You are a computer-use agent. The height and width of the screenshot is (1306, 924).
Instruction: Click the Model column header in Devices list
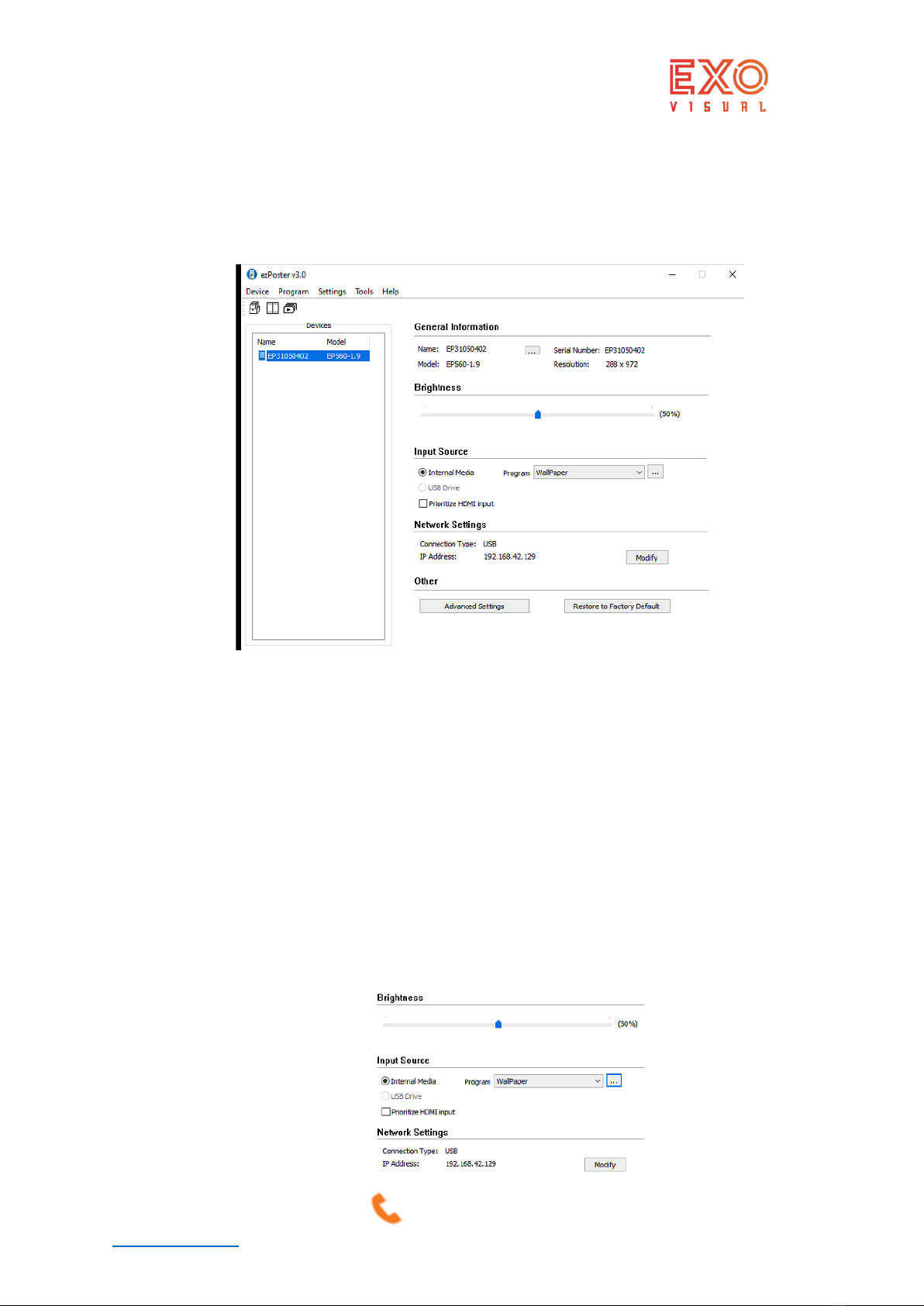(336, 342)
